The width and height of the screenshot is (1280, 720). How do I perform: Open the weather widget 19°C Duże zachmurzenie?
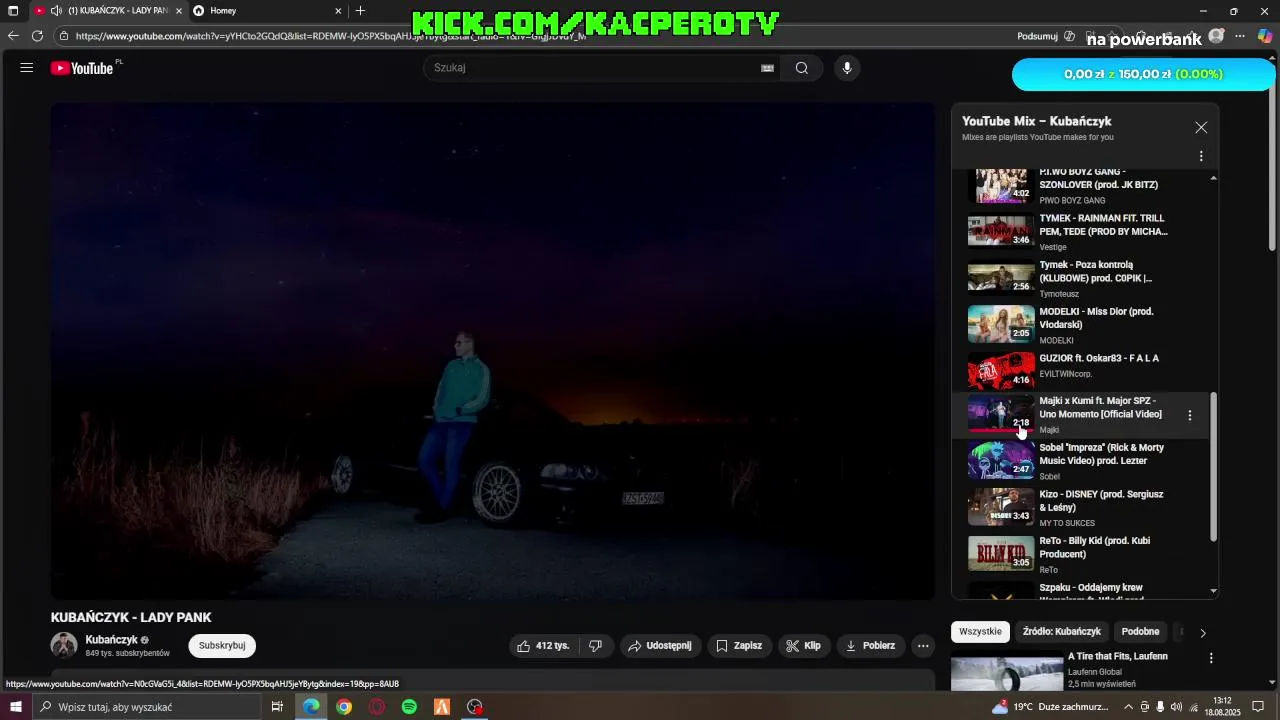(1051, 707)
